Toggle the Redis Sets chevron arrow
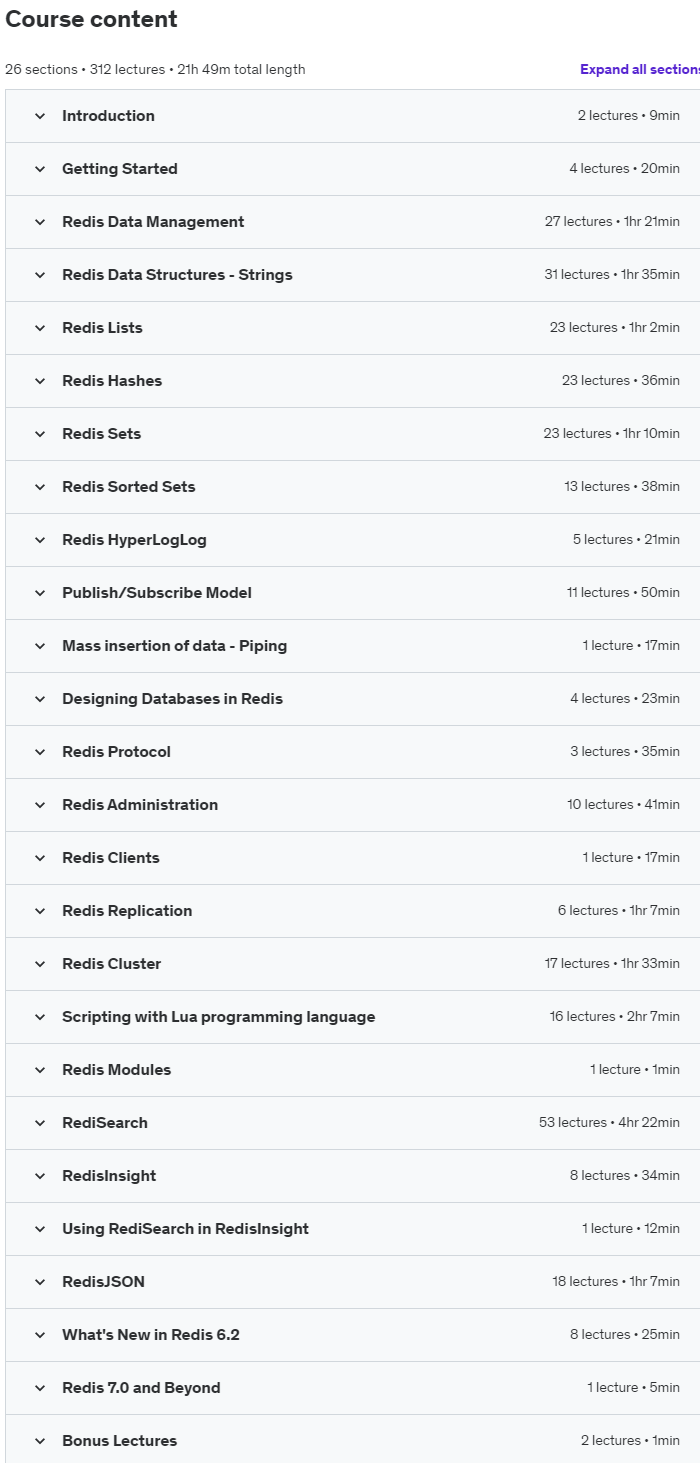 pyautogui.click(x=40, y=434)
